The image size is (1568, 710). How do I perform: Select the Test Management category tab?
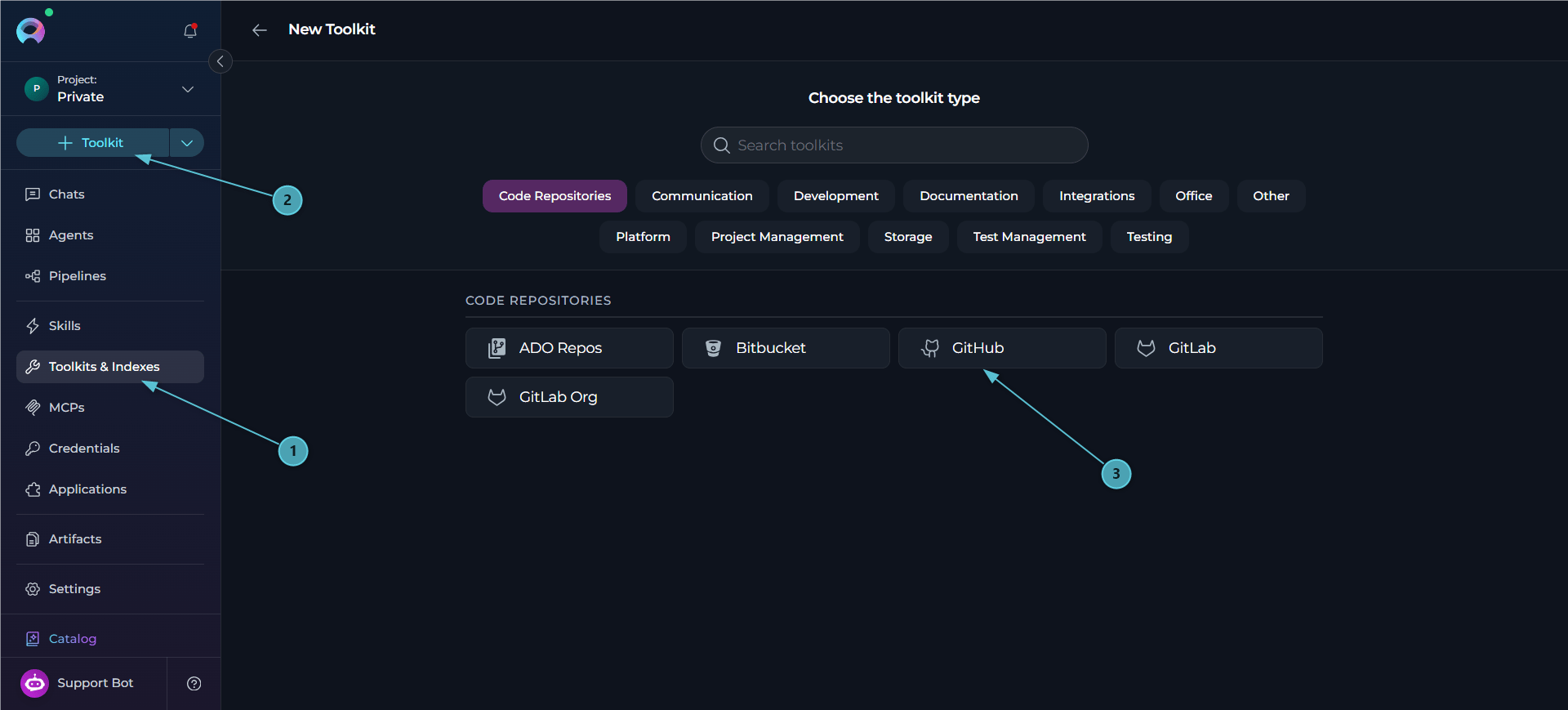1030,237
